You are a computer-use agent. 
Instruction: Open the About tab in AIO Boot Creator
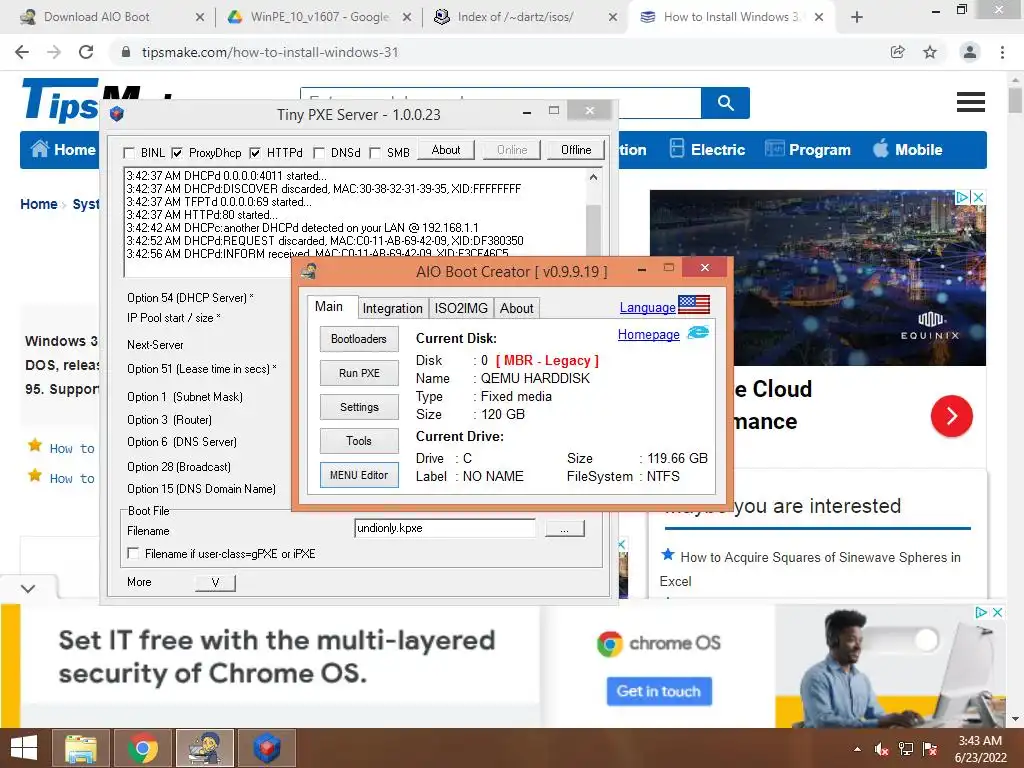[x=517, y=308]
